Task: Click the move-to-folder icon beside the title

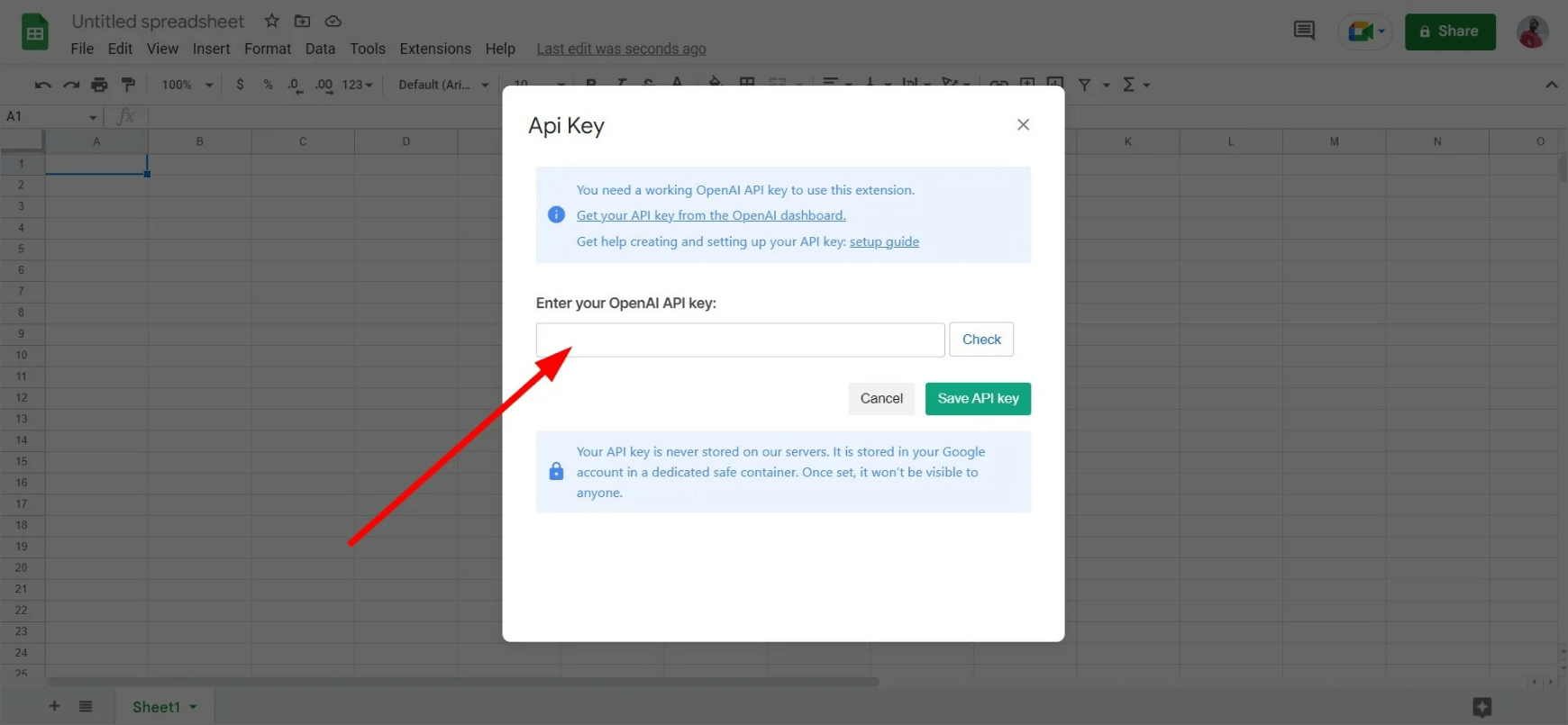Action: [x=303, y=21]
